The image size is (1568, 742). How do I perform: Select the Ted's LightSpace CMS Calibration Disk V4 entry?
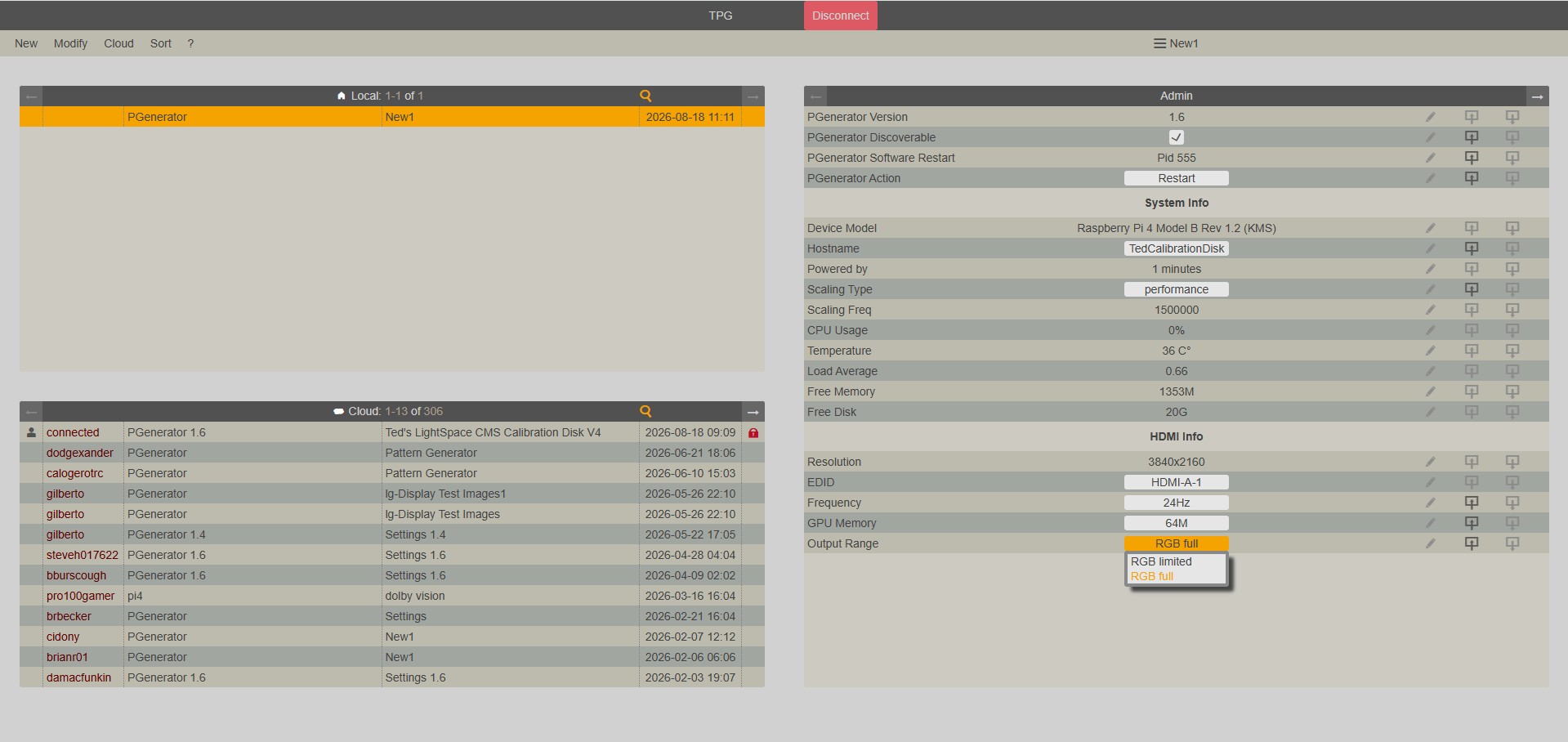(x=493, y=432)
